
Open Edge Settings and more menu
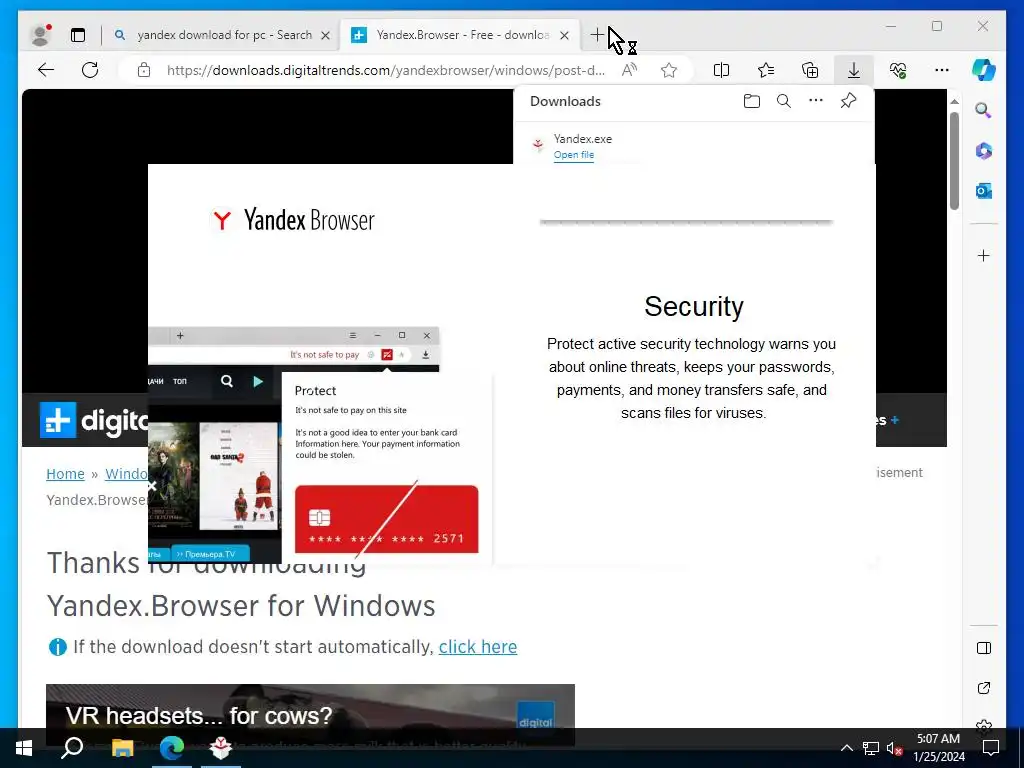tap(942, 70)
